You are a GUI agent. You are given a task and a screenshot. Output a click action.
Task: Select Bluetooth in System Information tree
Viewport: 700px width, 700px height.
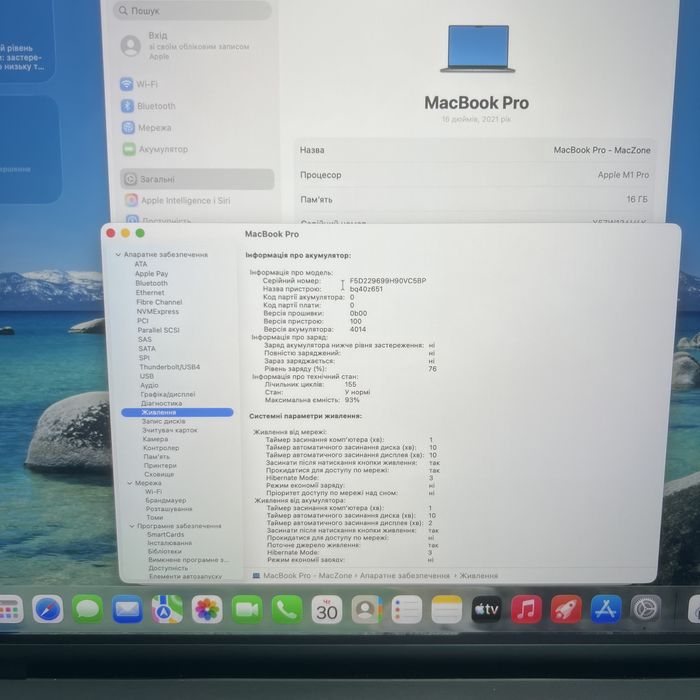click(151, 283)
